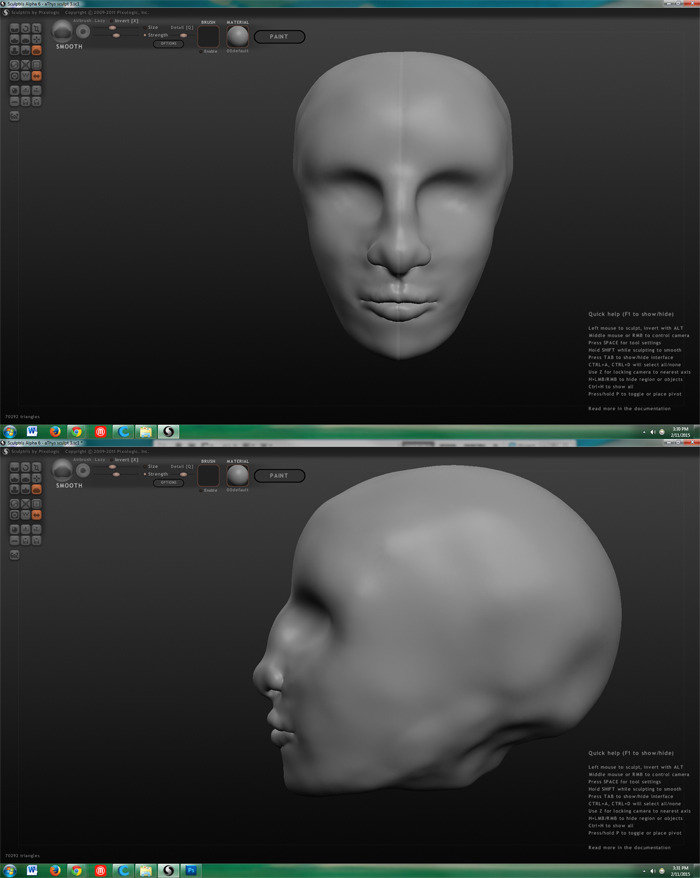Activate Mask tool in upper Sculptris window

point(15,76)
